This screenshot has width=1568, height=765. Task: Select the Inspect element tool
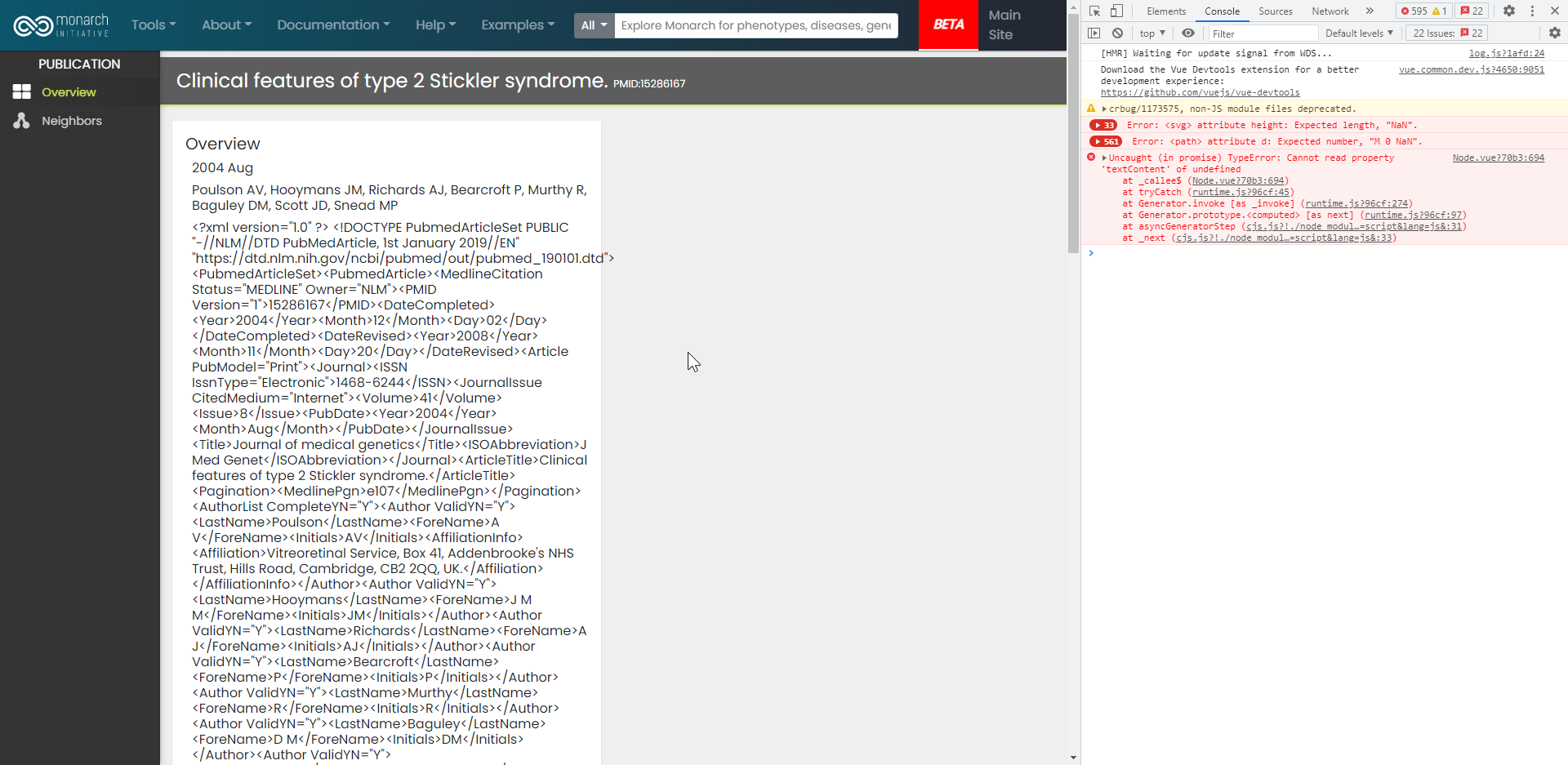click(x=1095, y=11)
